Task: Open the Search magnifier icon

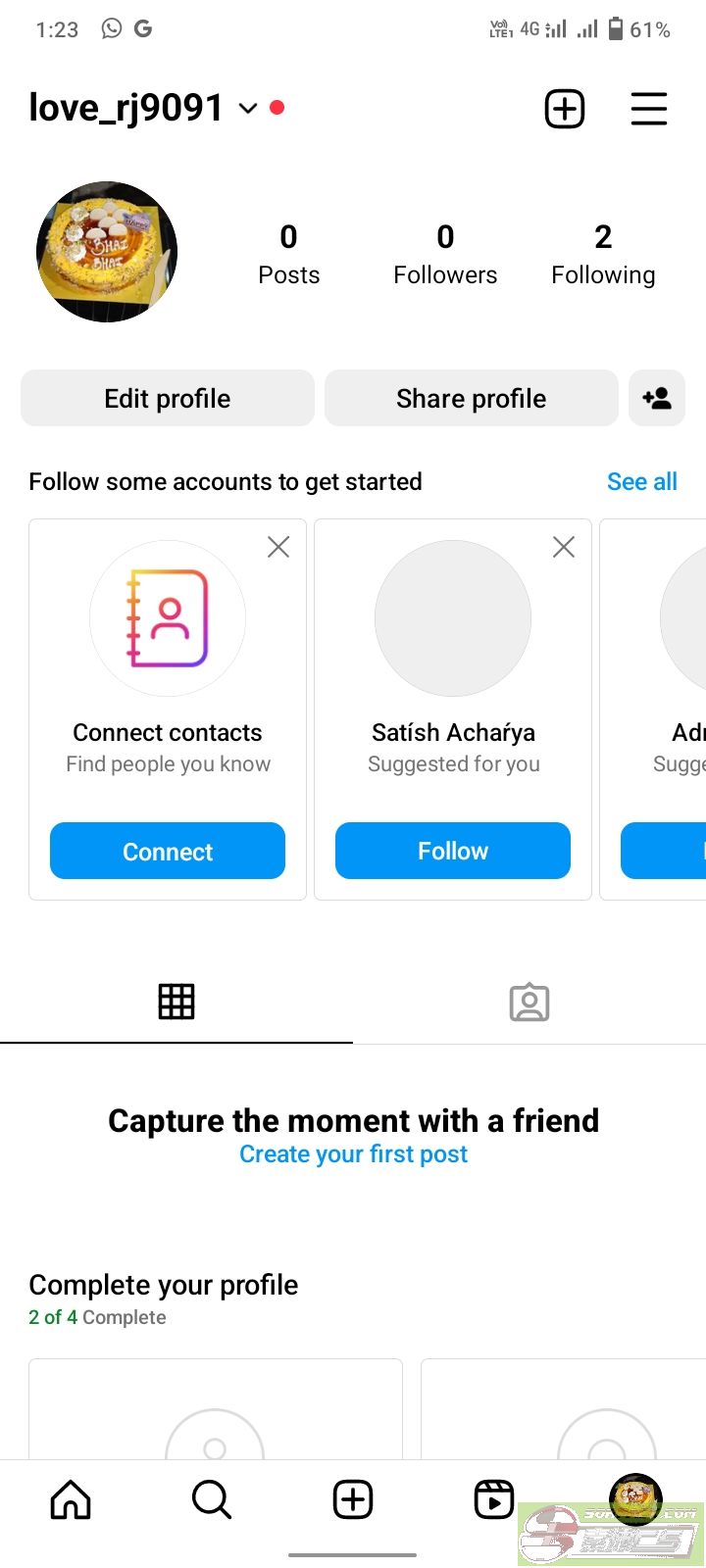Action: [x=212, y=1499]
